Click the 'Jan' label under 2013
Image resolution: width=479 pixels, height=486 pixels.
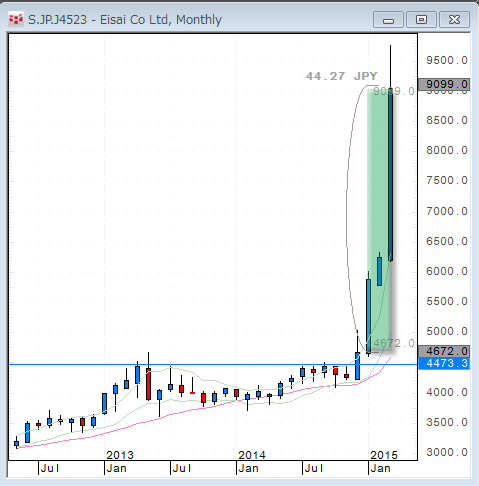[x=116, y=468]
